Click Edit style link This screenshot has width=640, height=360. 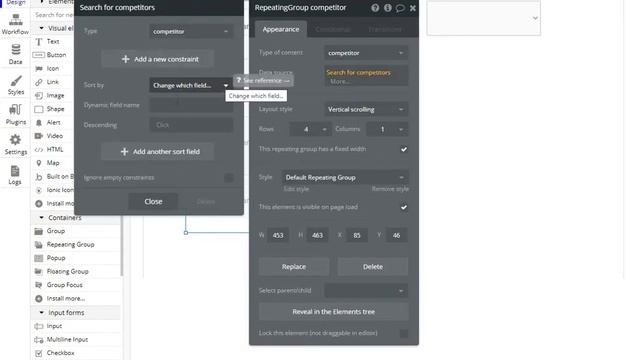coord(296,189)
